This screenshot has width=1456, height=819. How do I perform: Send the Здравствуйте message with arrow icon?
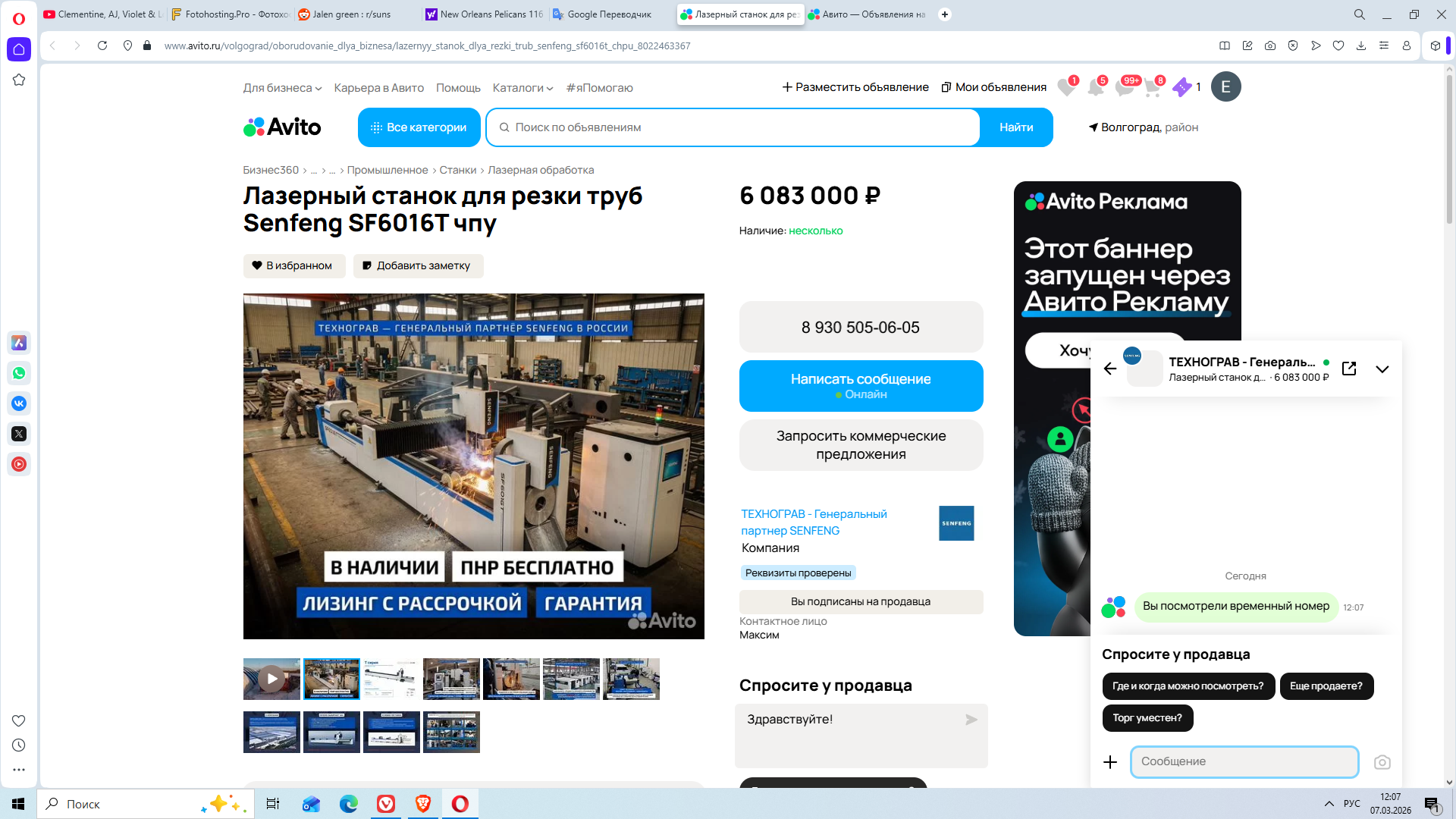[971, 720]
